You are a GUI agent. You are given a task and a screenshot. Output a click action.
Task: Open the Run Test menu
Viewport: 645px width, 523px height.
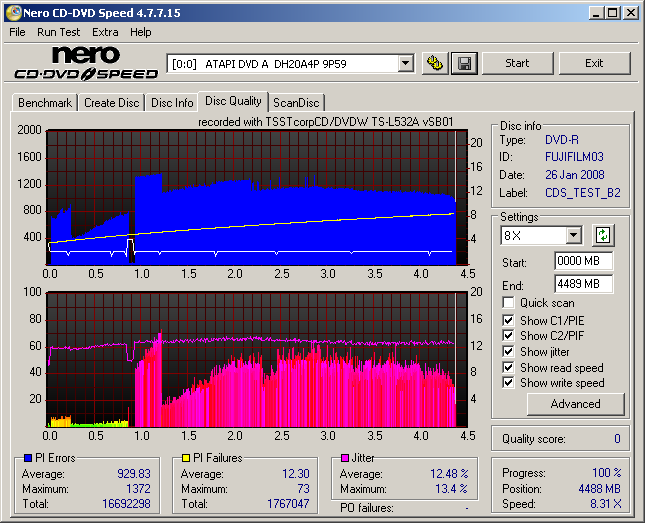(x=58, y=32)
